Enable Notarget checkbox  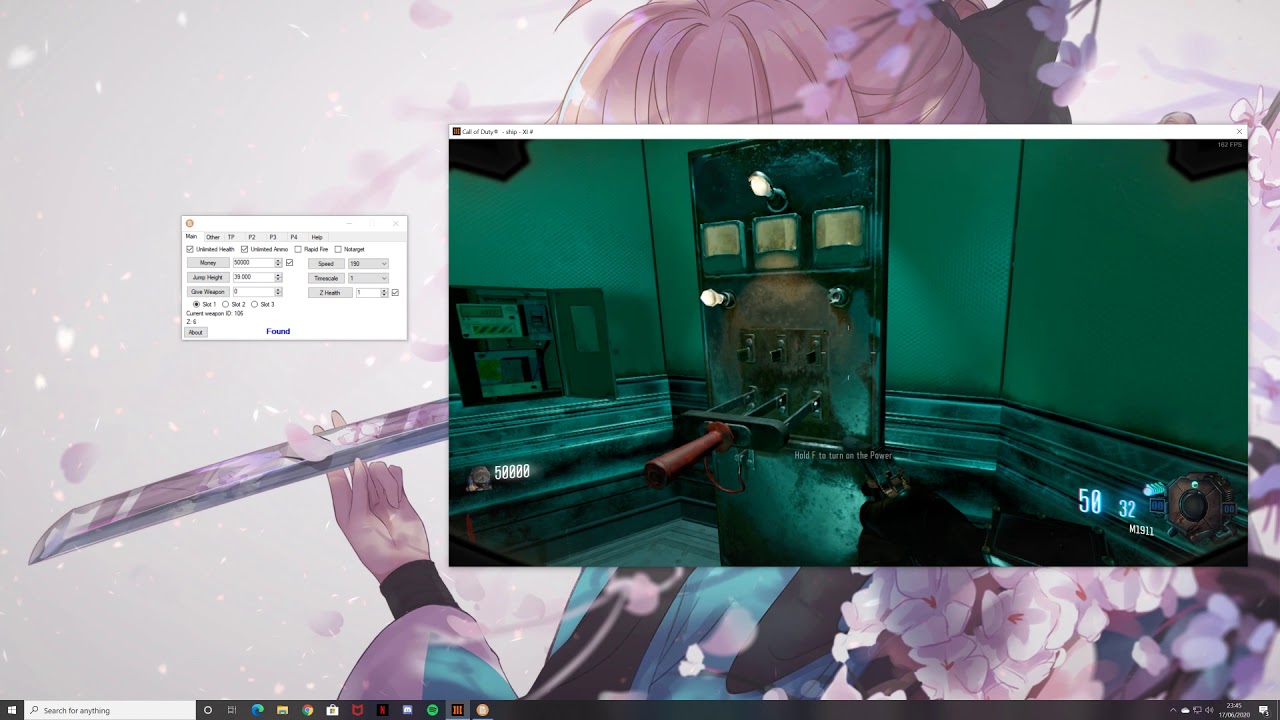tap(338, 249)
